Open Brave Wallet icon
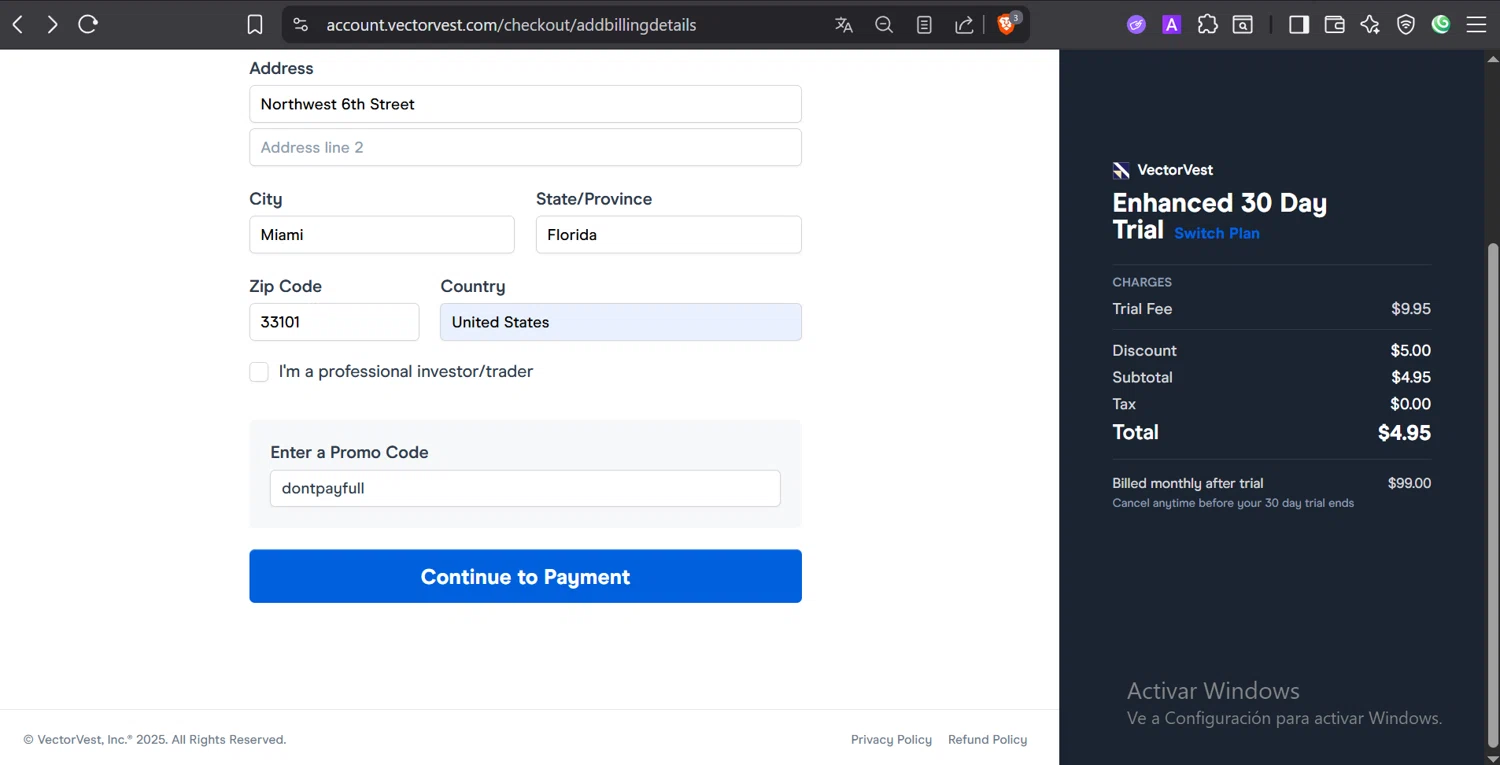The width and height of the screenshot is (1500, 765). click(x=1334, y=25)
